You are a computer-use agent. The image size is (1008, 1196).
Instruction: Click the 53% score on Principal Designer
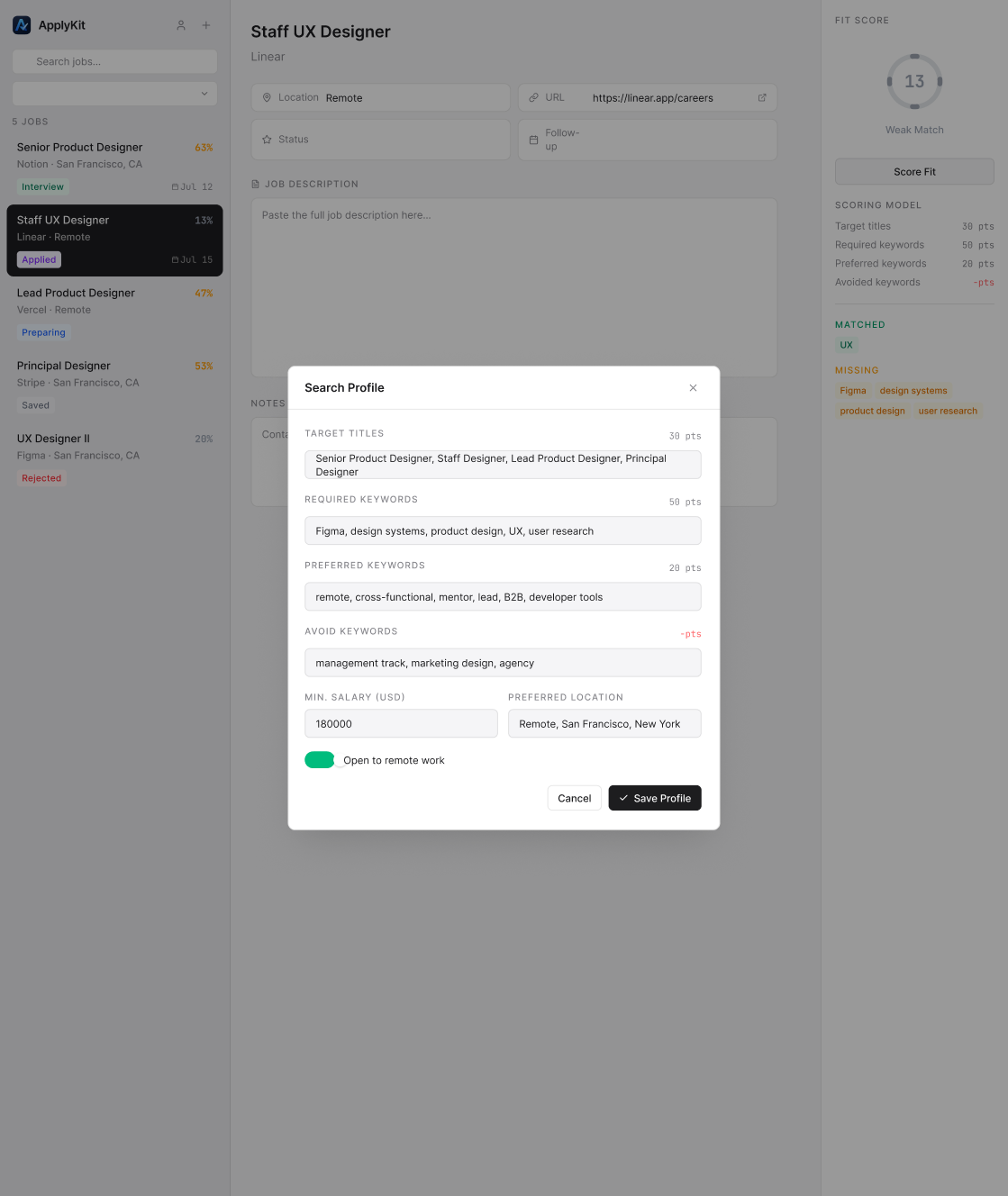click(x=204, y=367)
